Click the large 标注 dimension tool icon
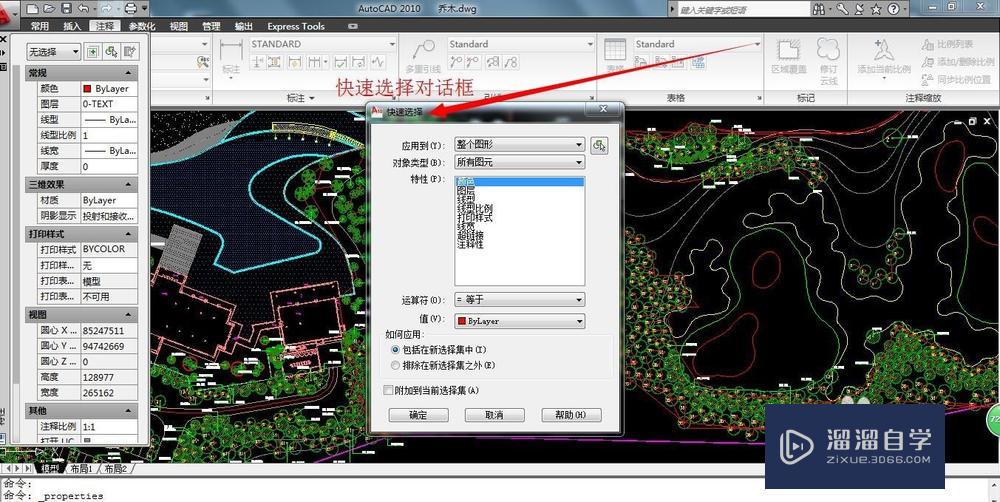Image resolution: width=1000 pixels, height=502 pixels. (231, 50)
